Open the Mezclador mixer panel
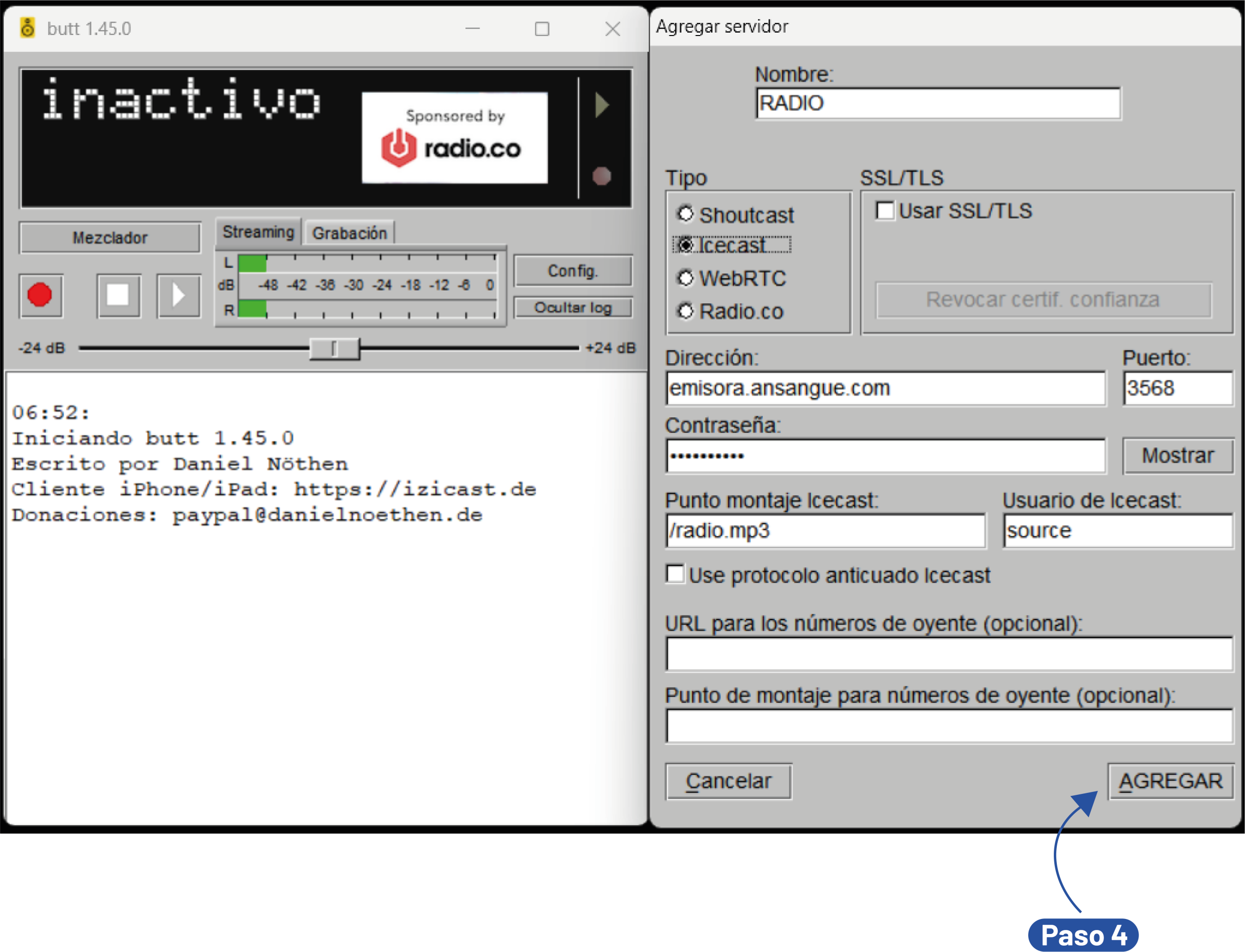 click(110, 237)
